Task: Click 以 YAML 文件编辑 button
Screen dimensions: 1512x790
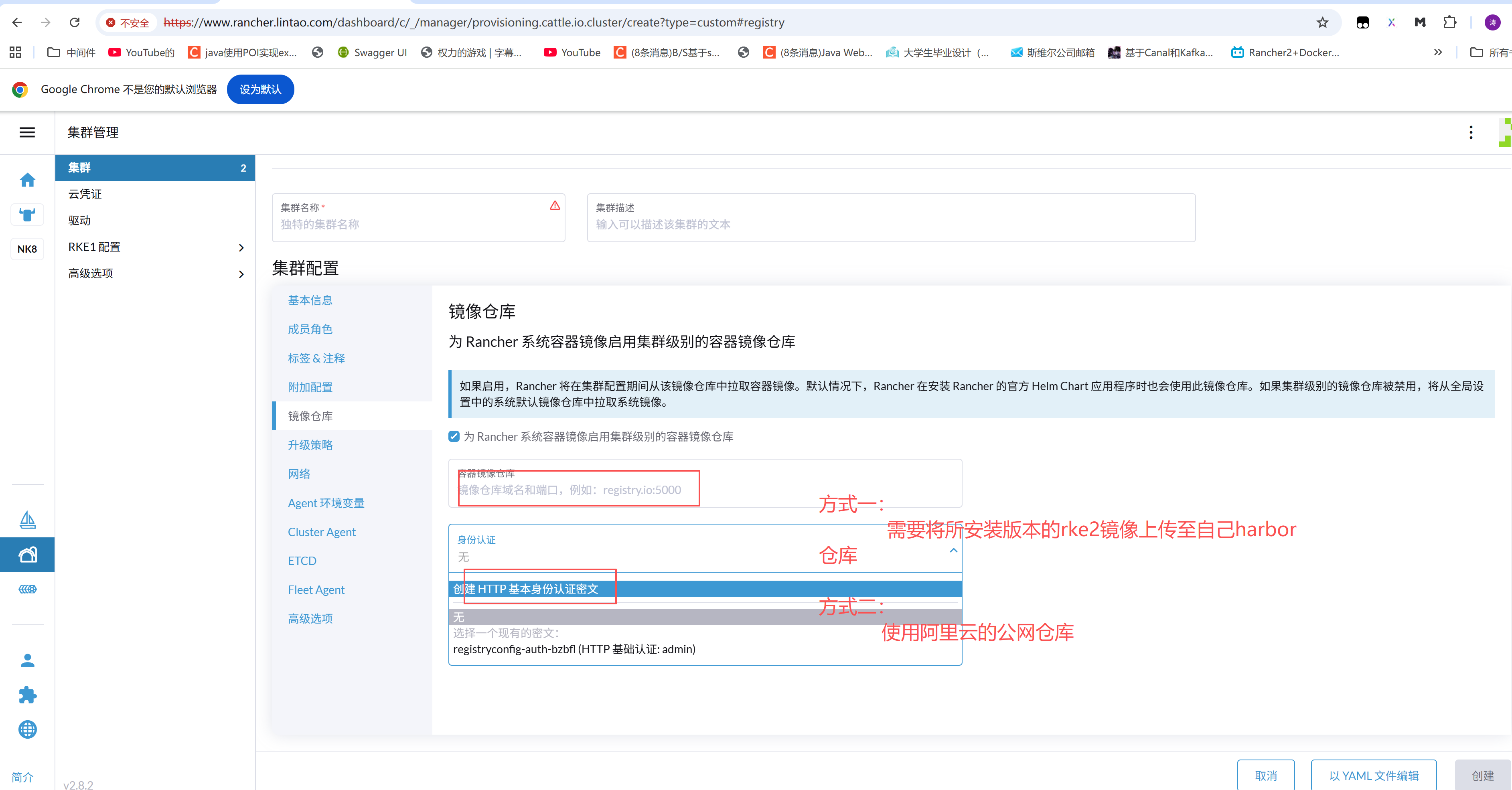Action: pos(1374,775)
